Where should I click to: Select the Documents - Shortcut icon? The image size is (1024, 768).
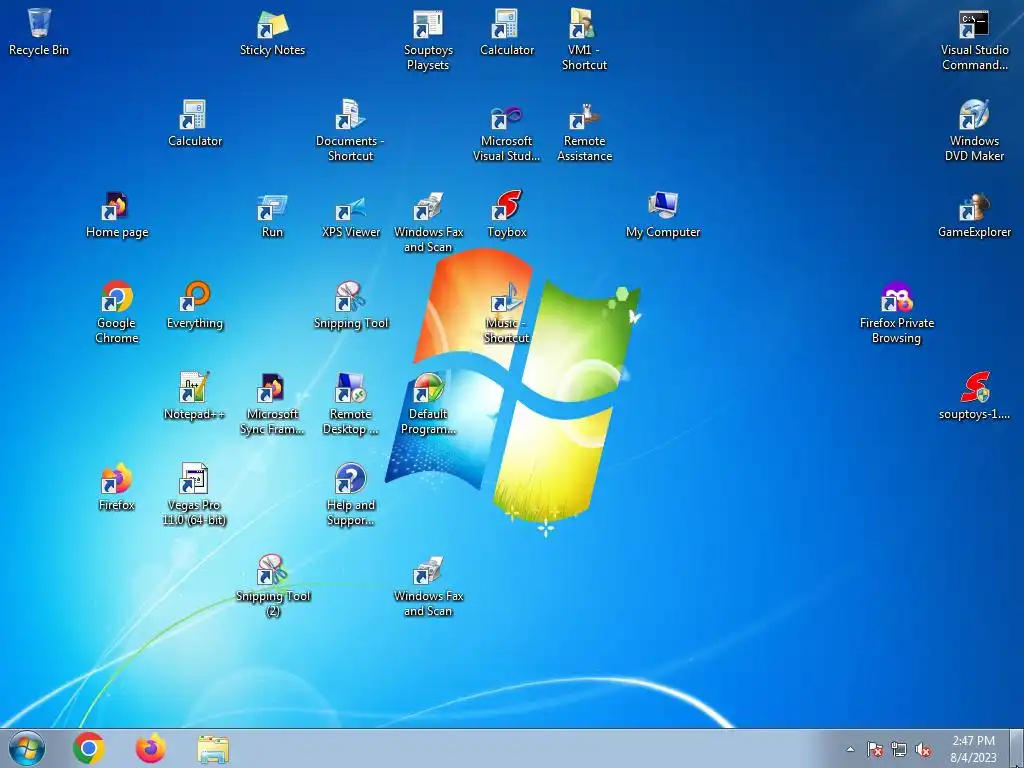[350, 130]
